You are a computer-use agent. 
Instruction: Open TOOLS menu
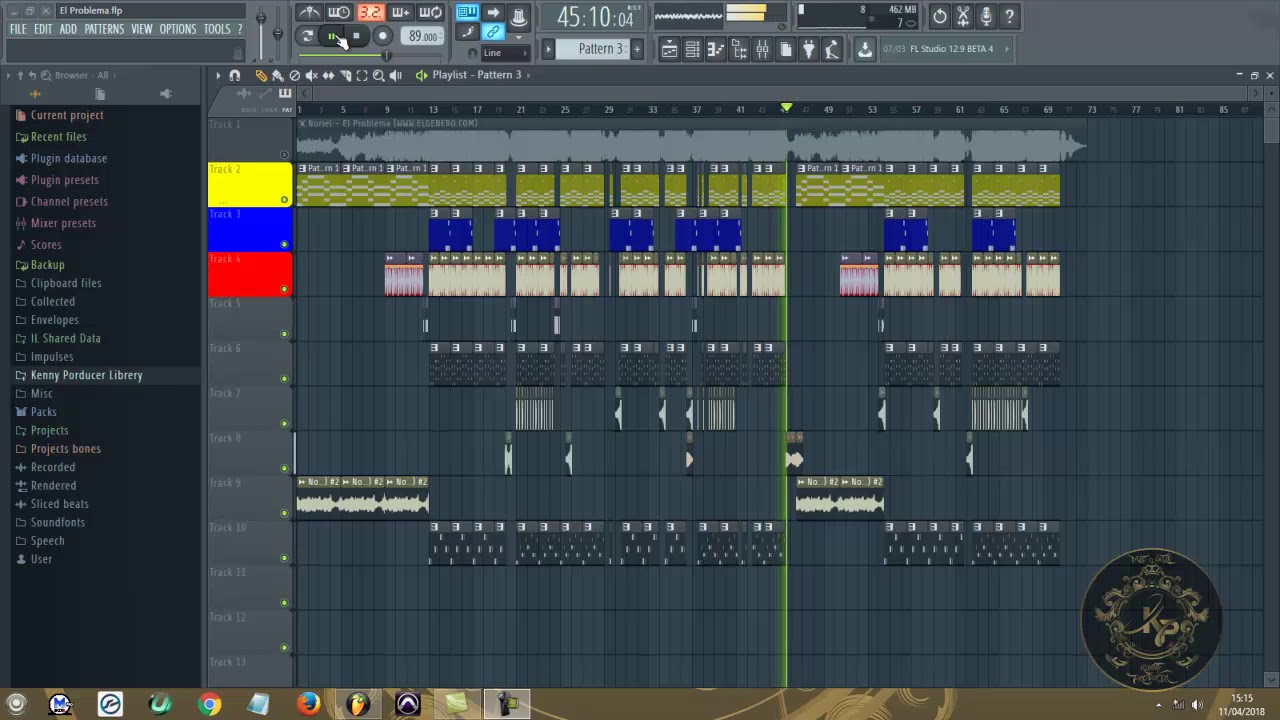pyautogui.click(x=217, y=29)
